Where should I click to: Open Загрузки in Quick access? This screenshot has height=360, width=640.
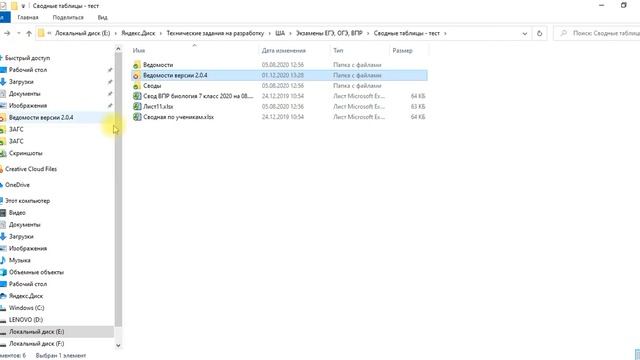(x=21, y=82)
